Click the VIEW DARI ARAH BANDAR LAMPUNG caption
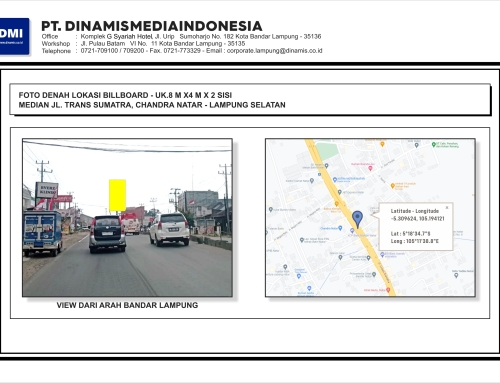 [x=127, y=305]
